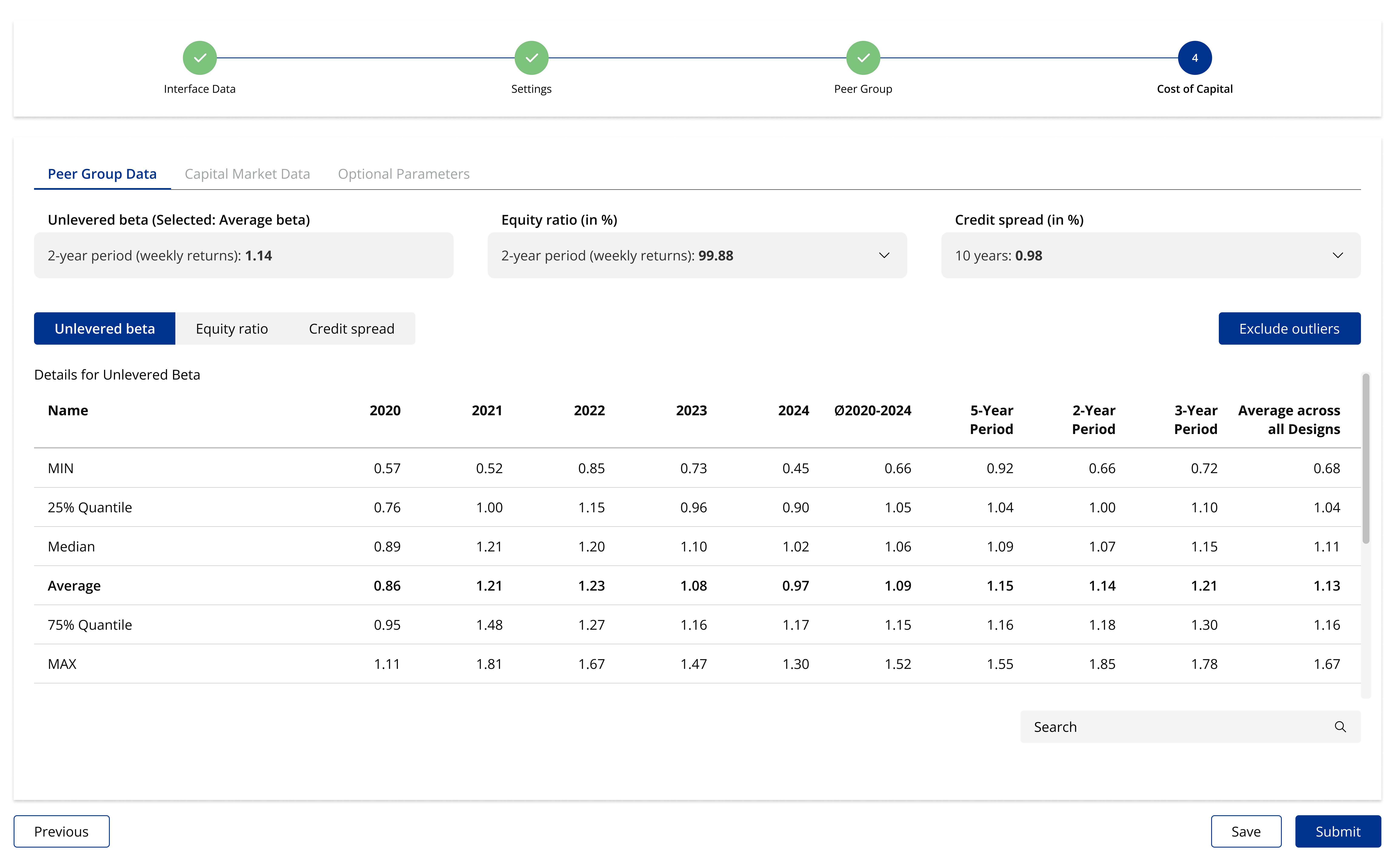1395x868 pixels.
Task: Click the Name column header
Action: click(x=68, y=410)
